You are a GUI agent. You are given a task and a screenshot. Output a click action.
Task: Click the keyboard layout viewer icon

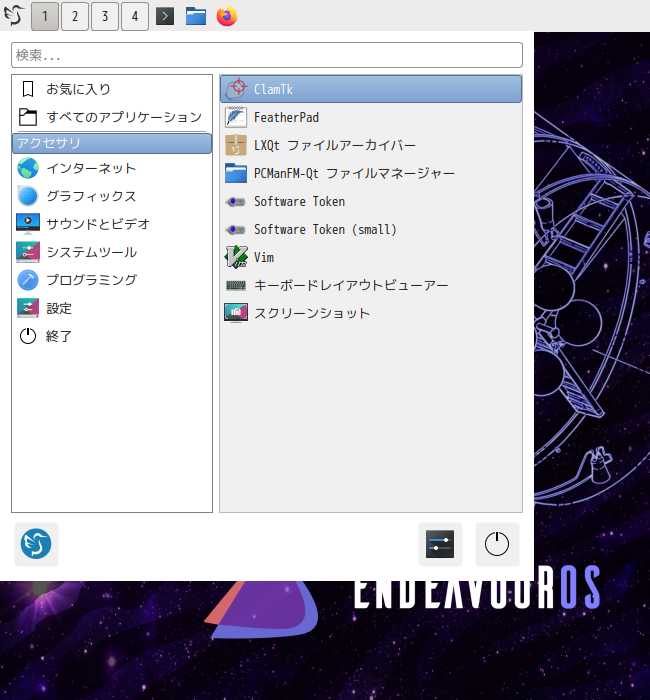[236, 285]
